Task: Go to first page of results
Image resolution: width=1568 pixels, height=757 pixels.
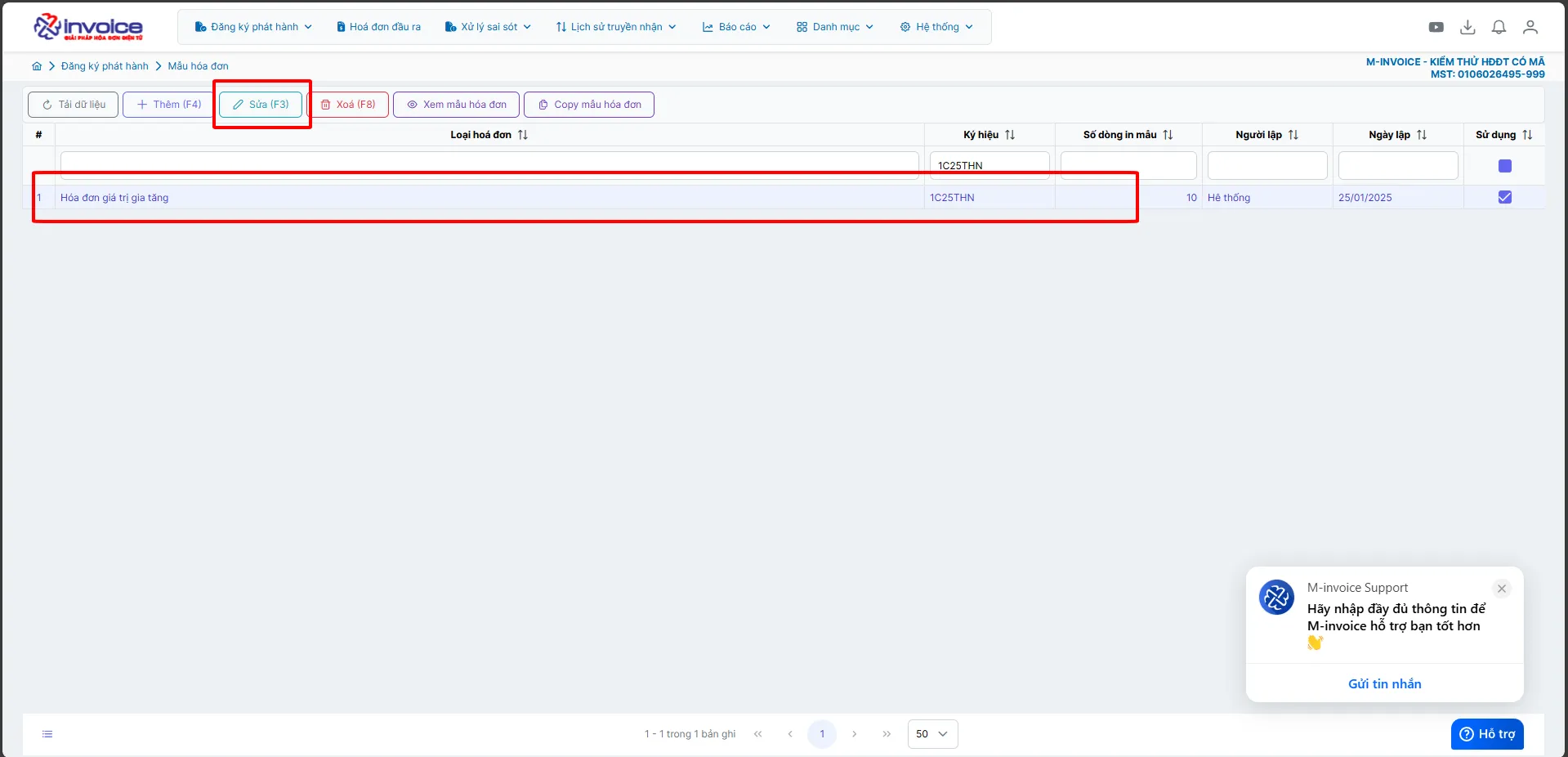Action: point(758,734)
